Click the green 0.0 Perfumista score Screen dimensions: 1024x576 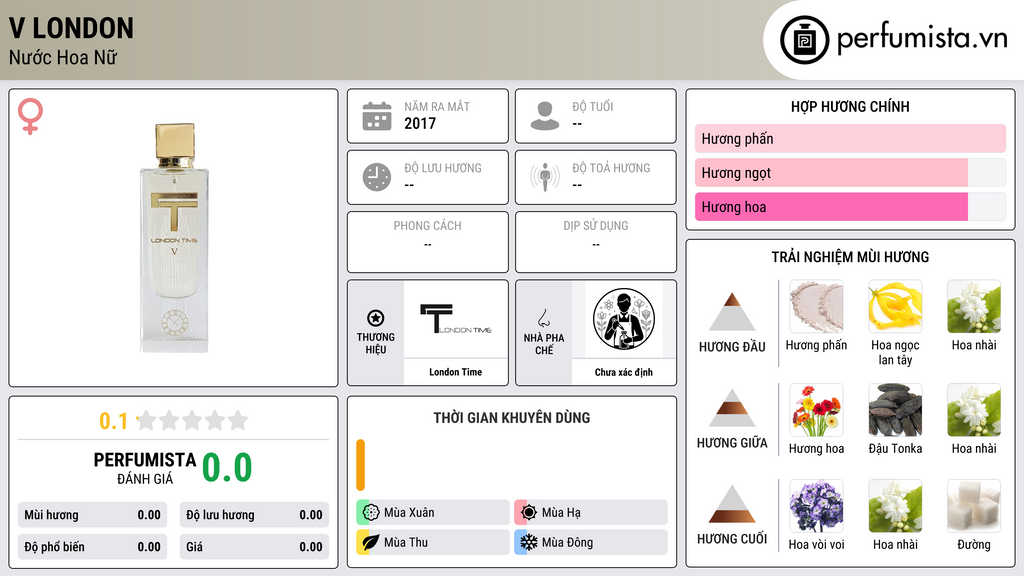pyautogui.click(x=227, y=467)
